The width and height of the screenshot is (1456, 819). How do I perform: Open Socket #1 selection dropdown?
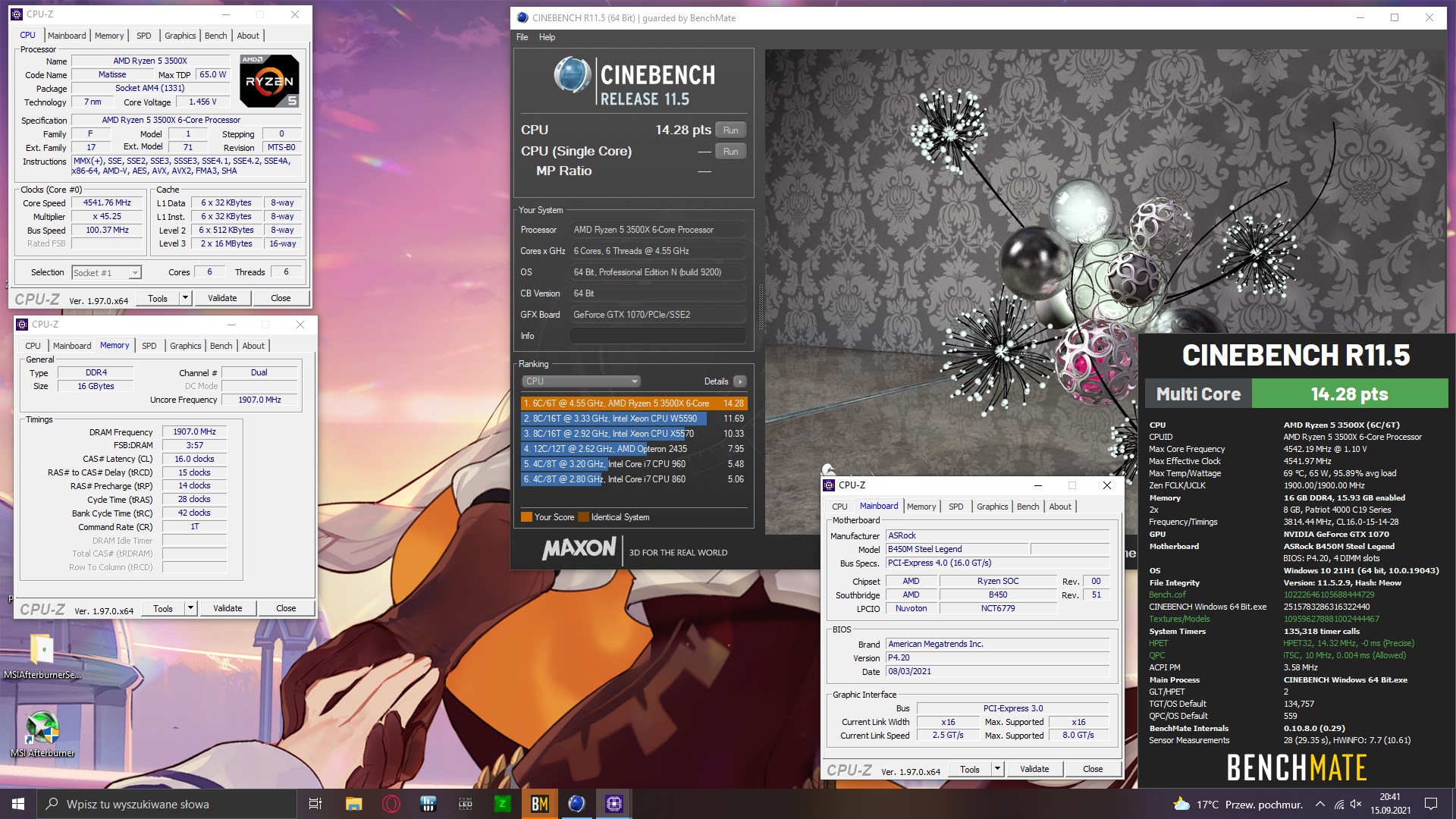pyautogui.click(x=107, y=273)
